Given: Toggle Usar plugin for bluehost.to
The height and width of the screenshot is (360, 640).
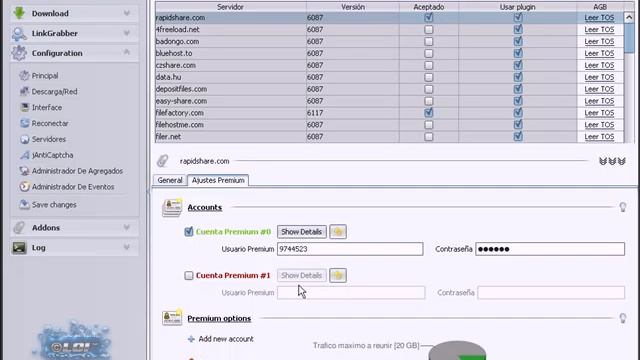Looking at the screenshot, I should tap(518, 53).
